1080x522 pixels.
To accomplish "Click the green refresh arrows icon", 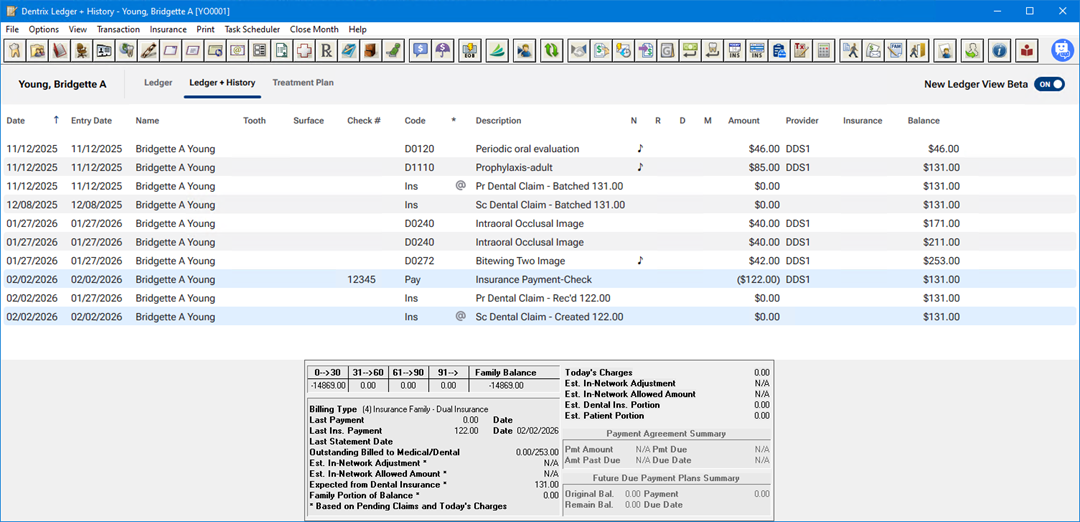I will (x=551, y=50).
